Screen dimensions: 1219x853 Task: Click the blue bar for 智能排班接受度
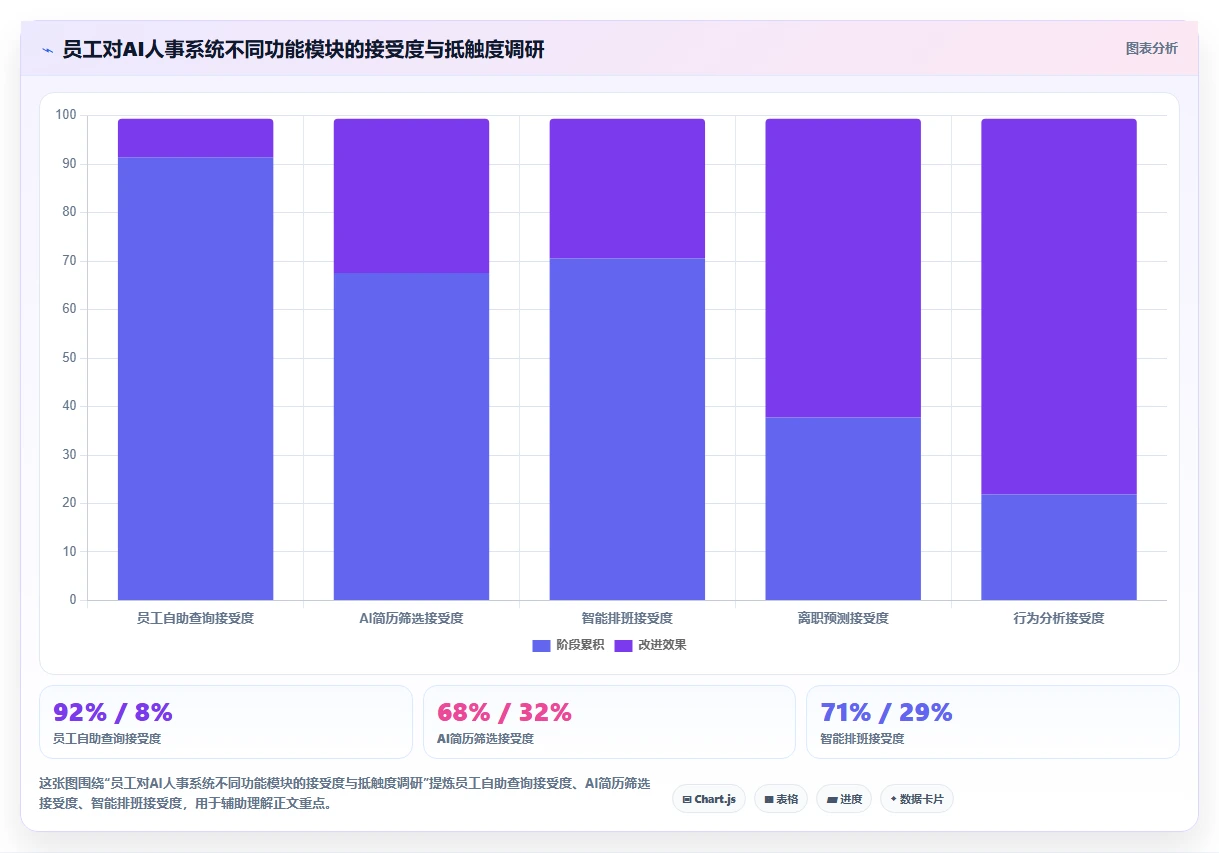(x=627, y=429)
